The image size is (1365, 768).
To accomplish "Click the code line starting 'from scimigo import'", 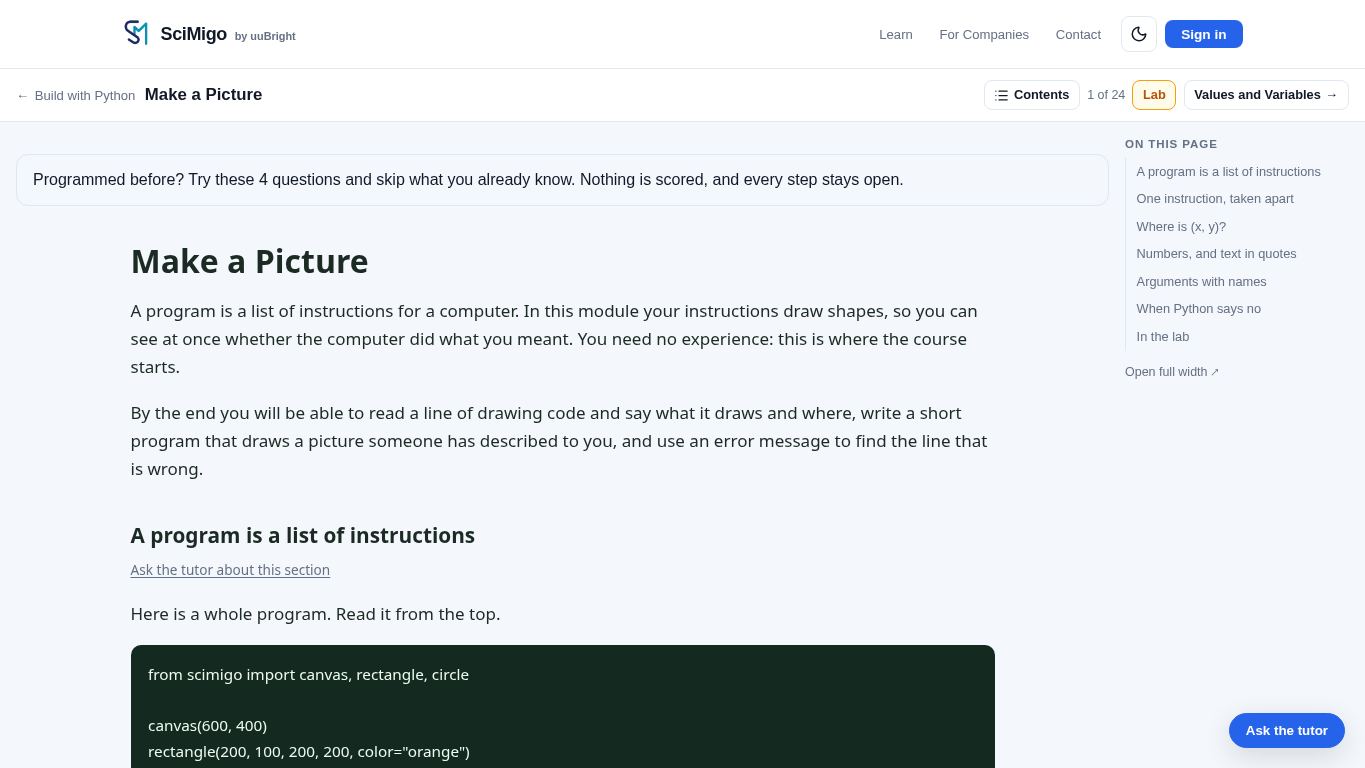I will 308,675.
